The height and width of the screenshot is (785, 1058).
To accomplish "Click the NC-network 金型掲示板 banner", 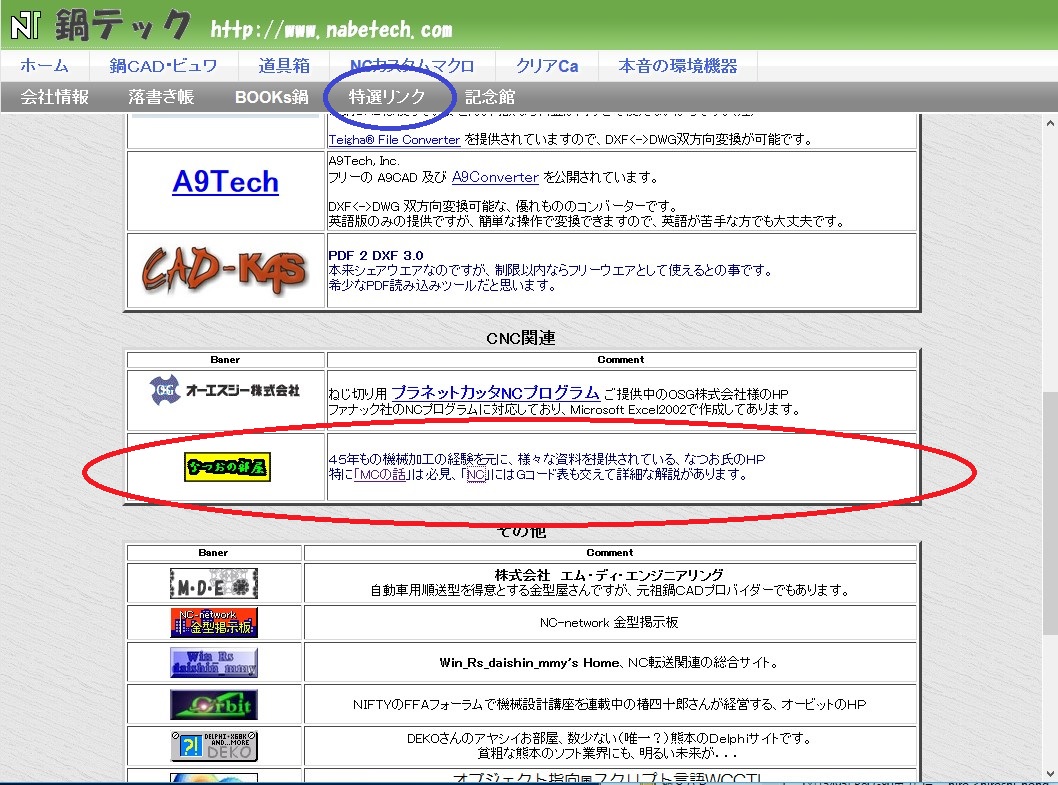I will tap(214, 622).
